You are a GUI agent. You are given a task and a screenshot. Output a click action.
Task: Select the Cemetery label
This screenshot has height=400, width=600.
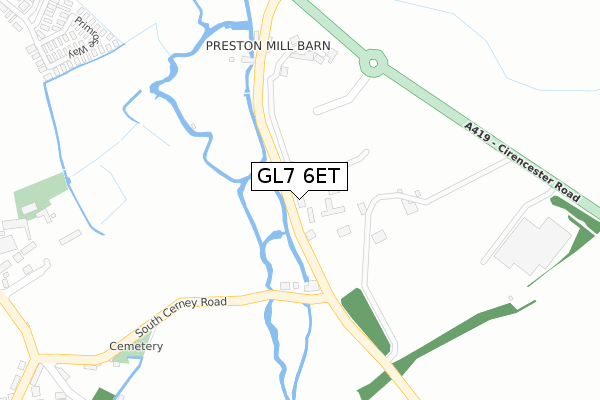tap(136, 346)
